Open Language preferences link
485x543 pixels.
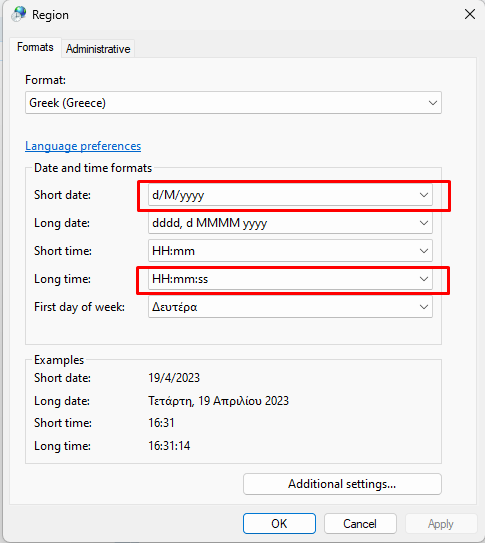pyautogui.click(x=83, y=146)
